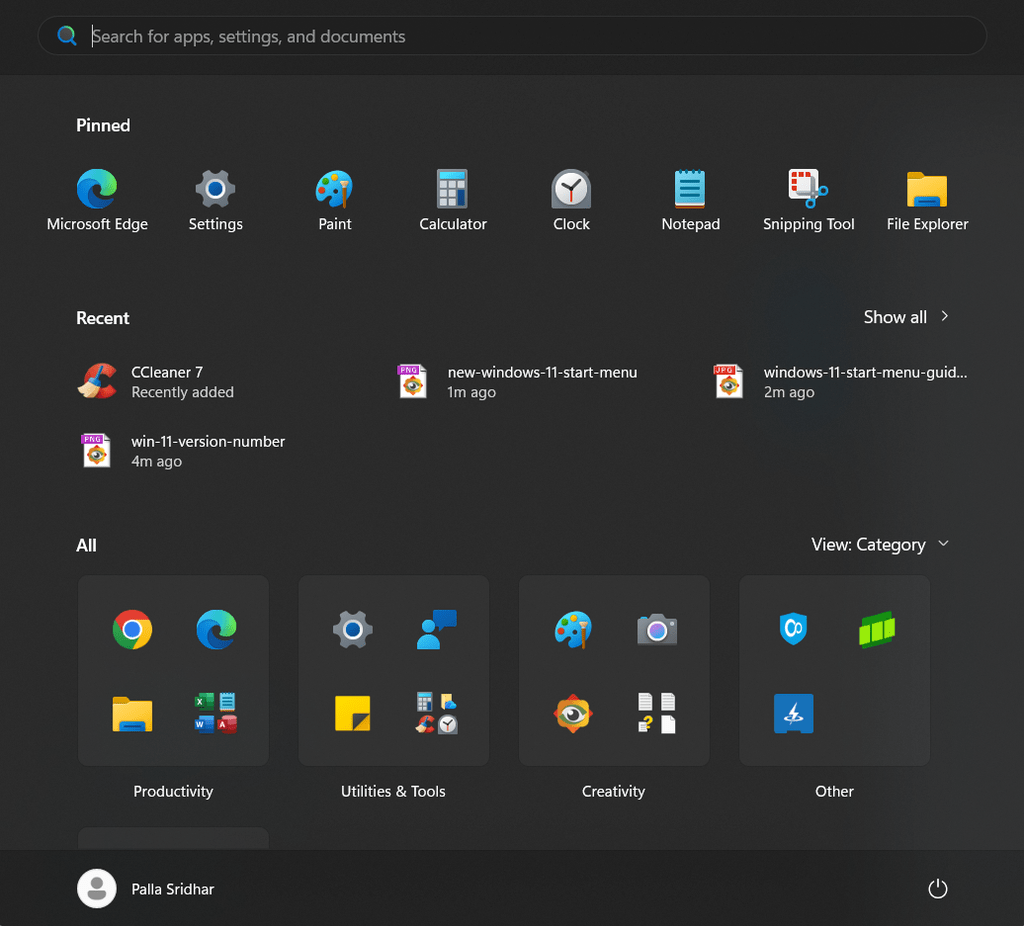Click the Pinned section heading
This screenshot has width=1024, height=926.
[103, 125]
